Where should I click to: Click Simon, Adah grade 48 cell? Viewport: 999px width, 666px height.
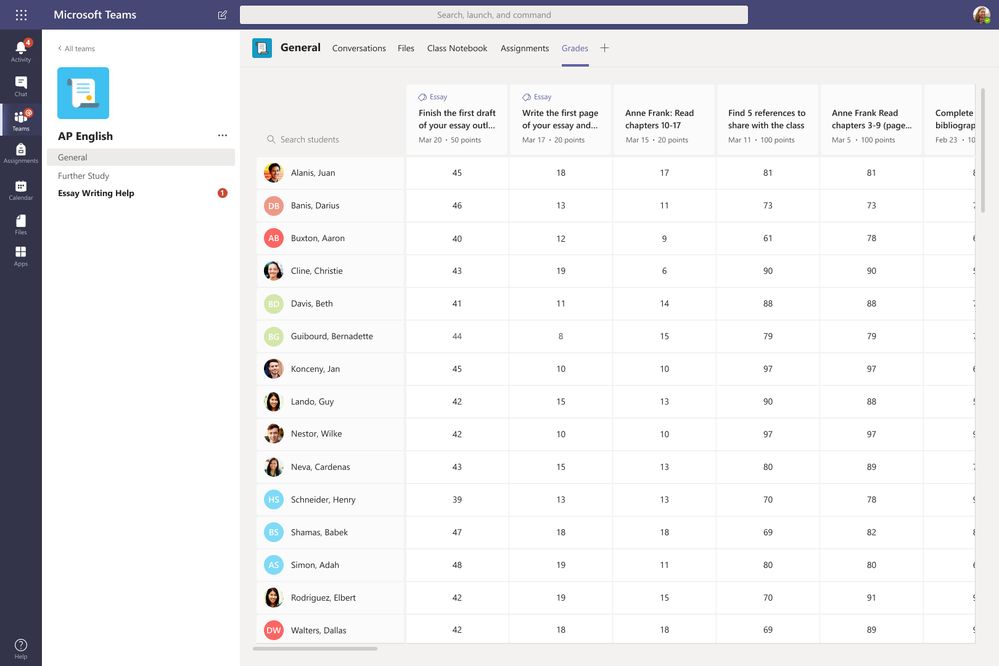[x=457, y=565]
